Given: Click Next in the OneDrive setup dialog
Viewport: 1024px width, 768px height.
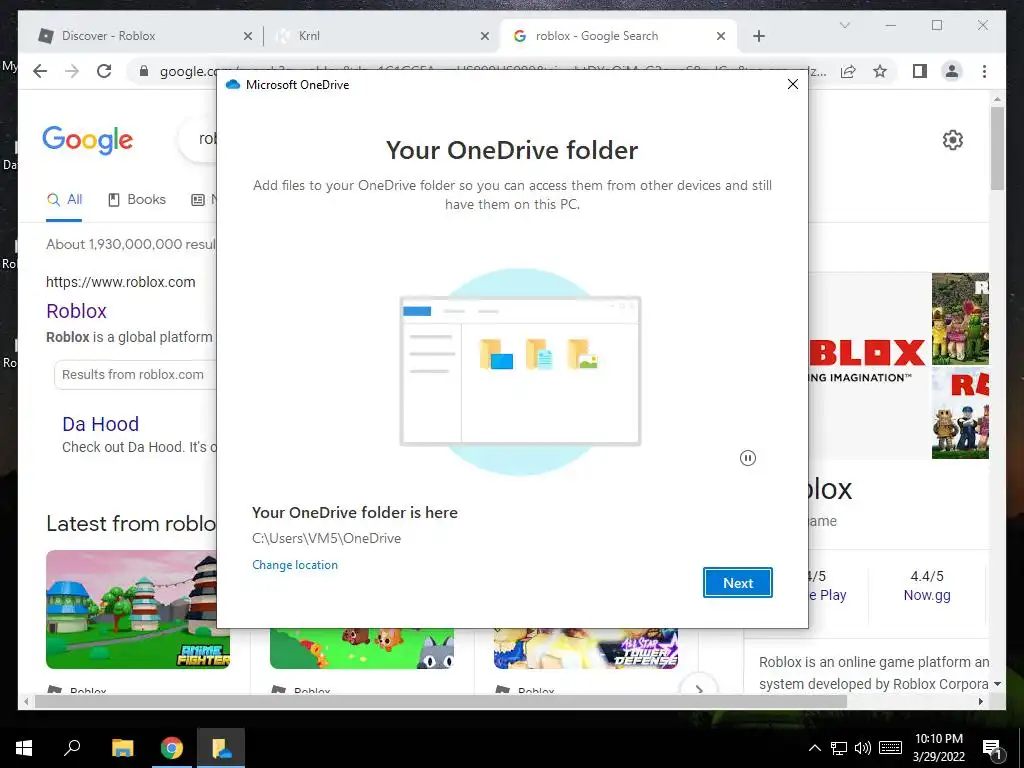Looking at the screenshot, I should tap(737, 583).
